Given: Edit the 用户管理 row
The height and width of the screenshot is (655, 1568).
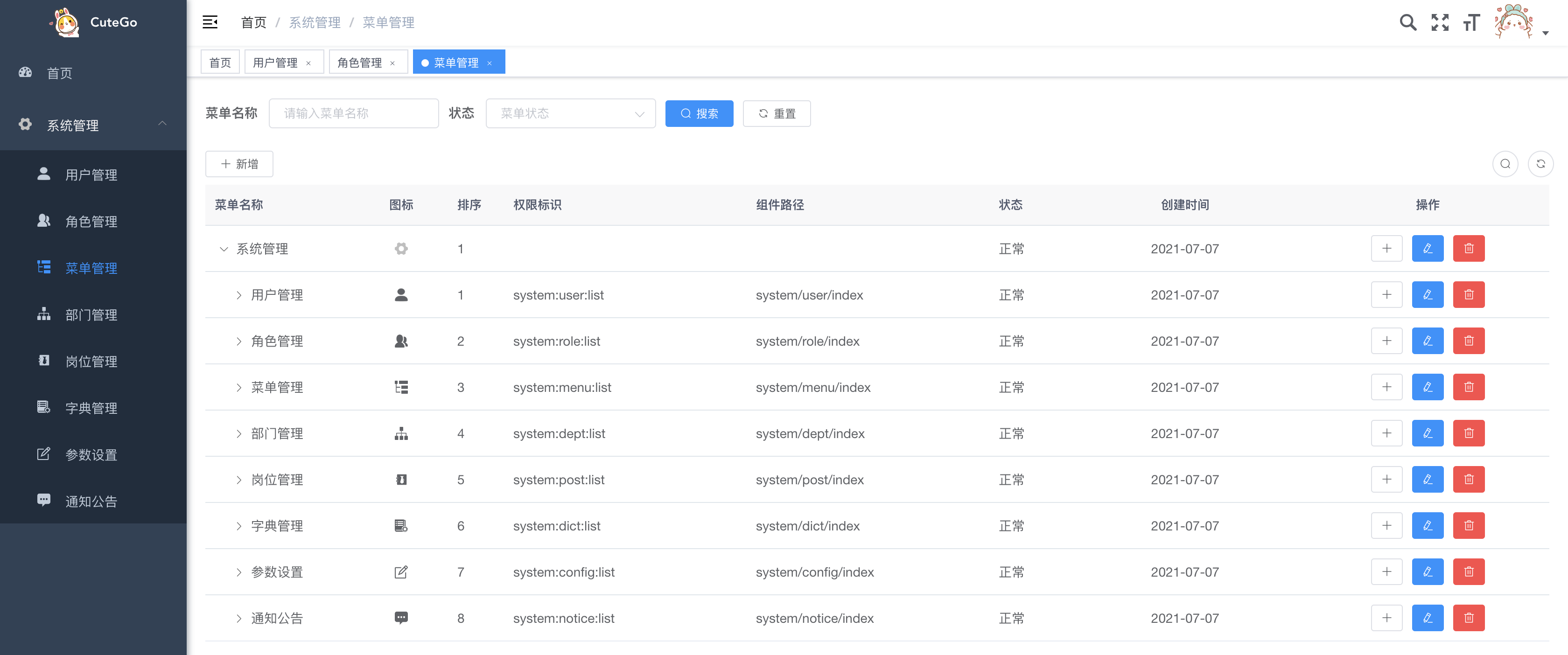Looking at the screenshot, I should pos(1428,295).
